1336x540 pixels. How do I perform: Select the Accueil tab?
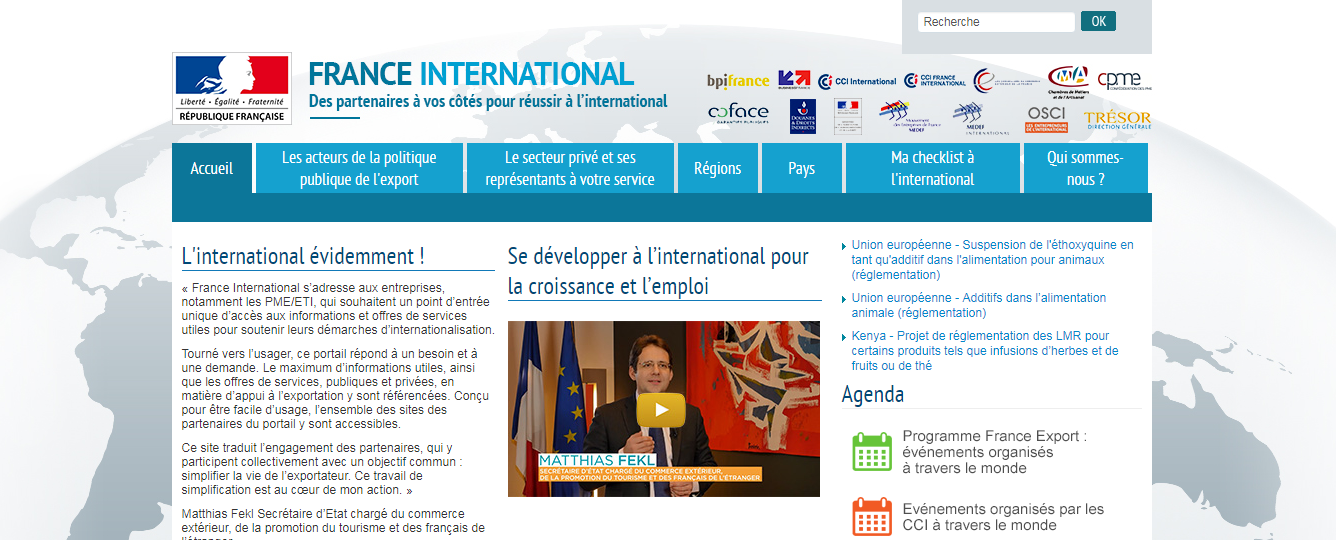click(x=212, y=168)
